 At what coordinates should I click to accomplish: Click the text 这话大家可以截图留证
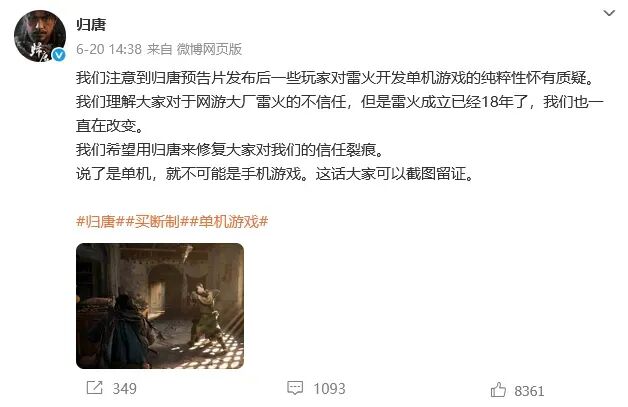pos(390,174)
